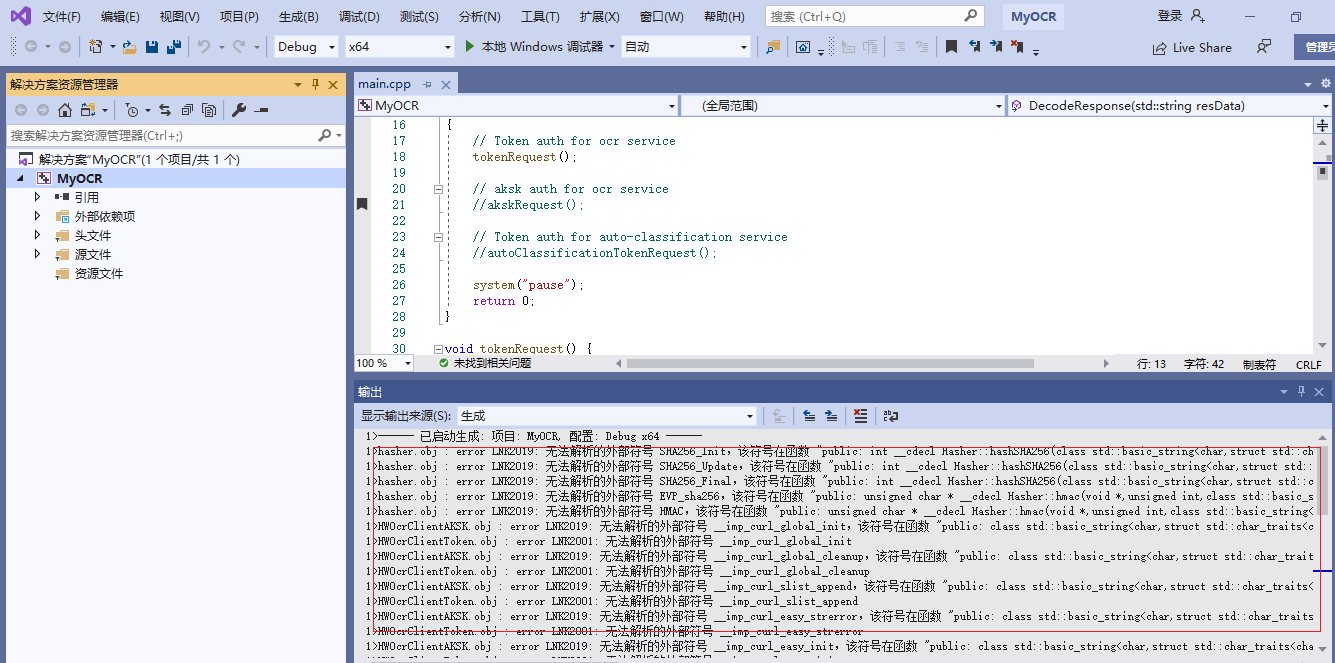Image resolution: width=1335 pixels, height=663 pixels.
Task: Jump to the next bookmark
Action: pos(996,46)
